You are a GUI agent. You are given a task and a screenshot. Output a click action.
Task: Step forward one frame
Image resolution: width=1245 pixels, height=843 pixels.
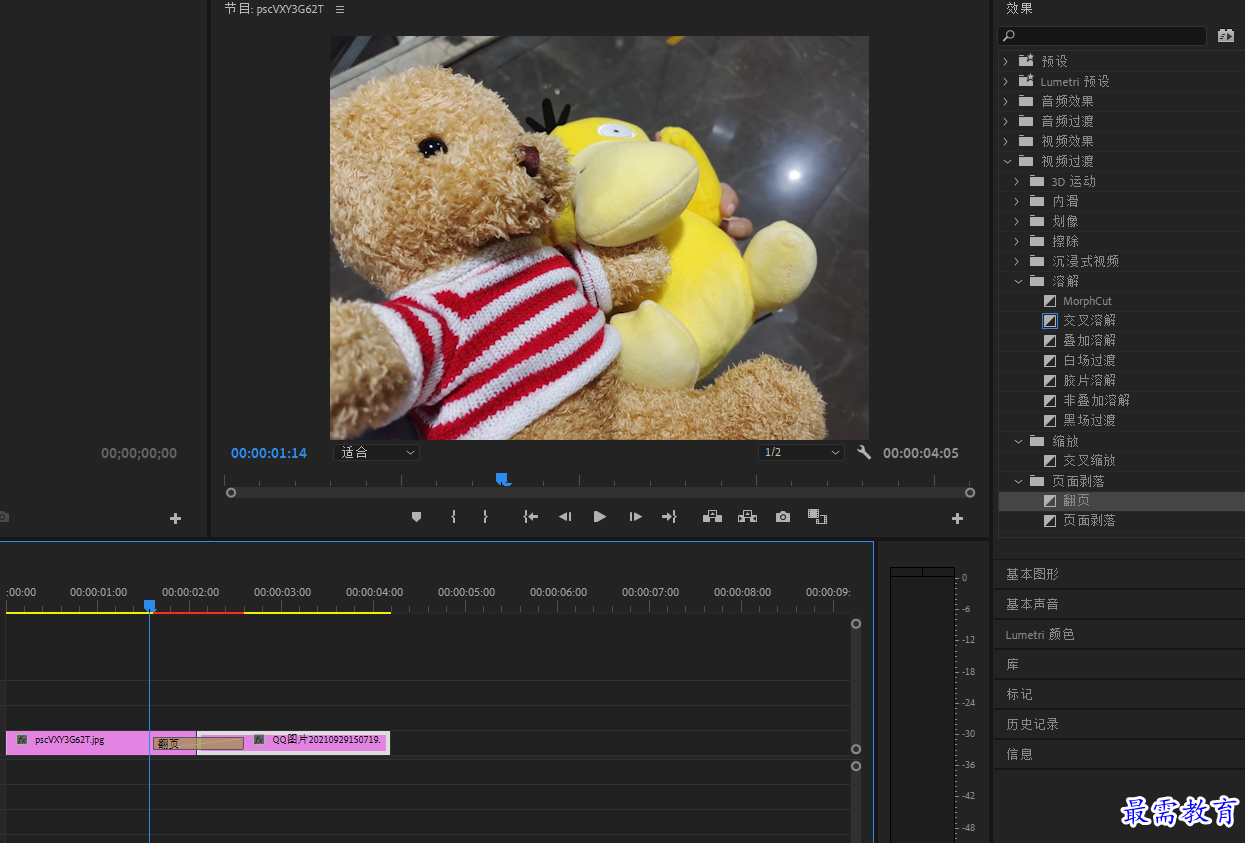point(635,517)
